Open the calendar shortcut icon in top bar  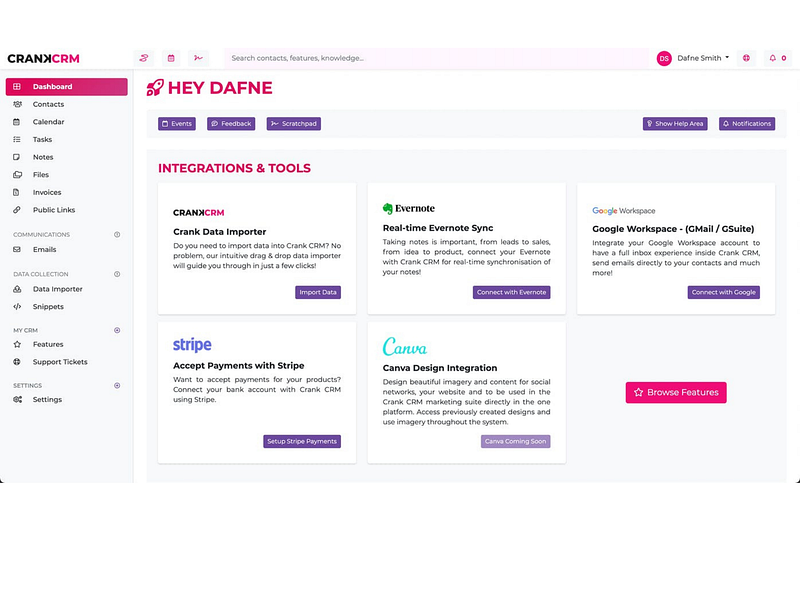tap(171, 58)
